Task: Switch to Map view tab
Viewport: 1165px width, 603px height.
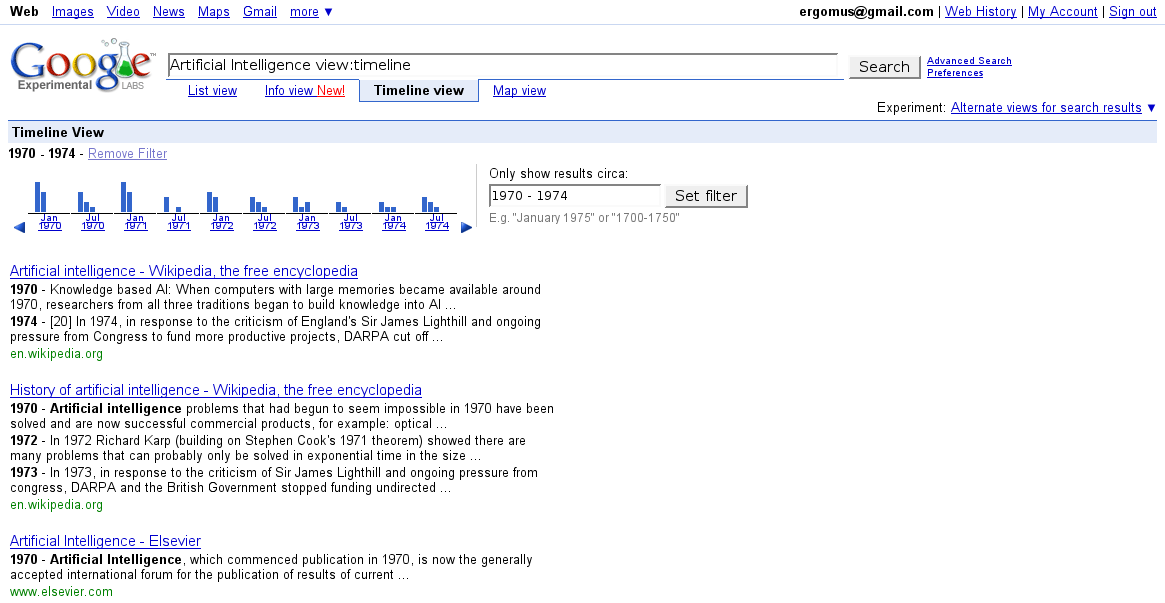Action: pos(519,91)
